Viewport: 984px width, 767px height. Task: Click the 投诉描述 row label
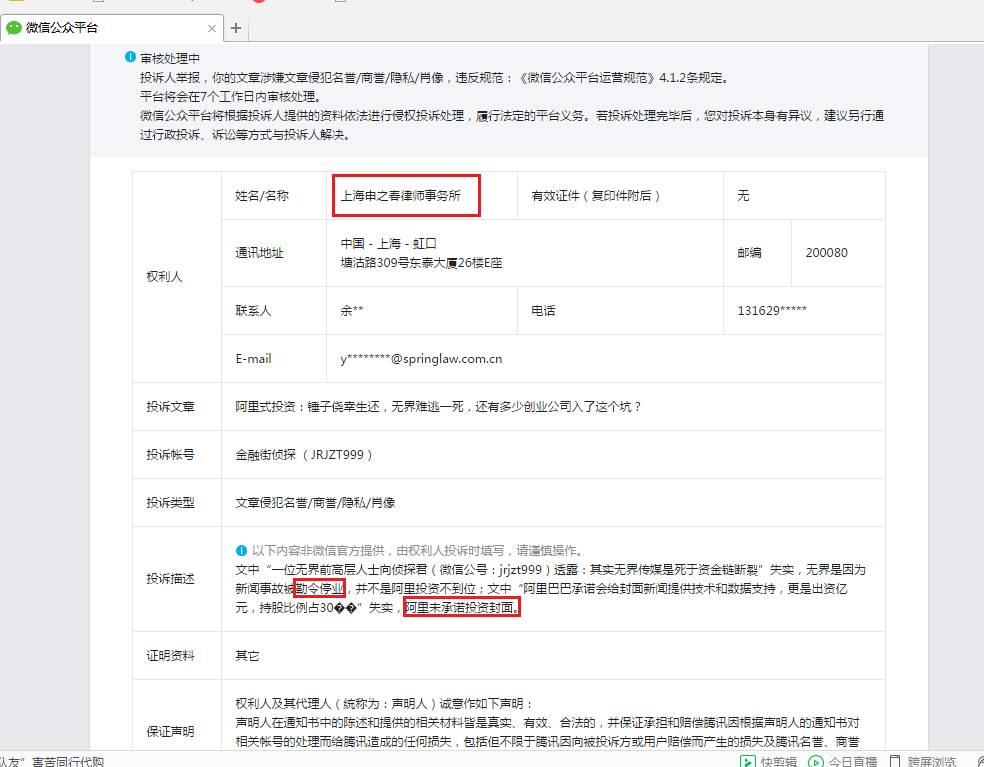[x=171, y=579]
